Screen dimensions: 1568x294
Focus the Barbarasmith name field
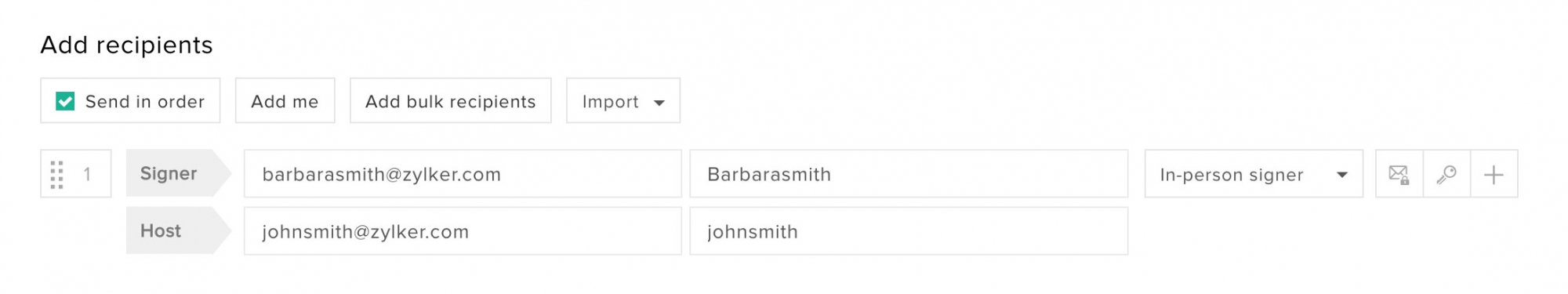pos(909,174)
